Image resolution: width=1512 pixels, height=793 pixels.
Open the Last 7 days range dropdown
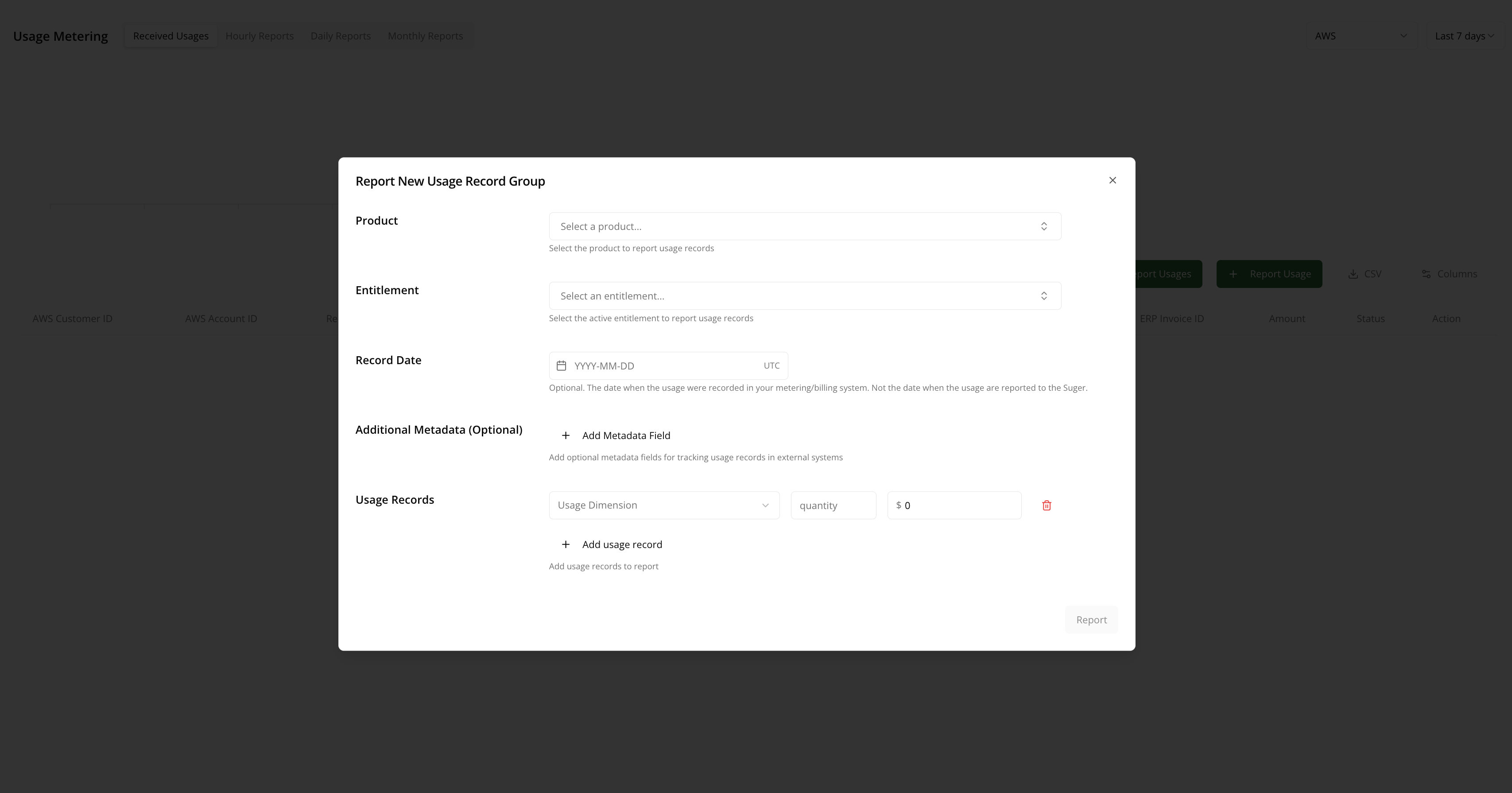click(x=1465, y=36)
